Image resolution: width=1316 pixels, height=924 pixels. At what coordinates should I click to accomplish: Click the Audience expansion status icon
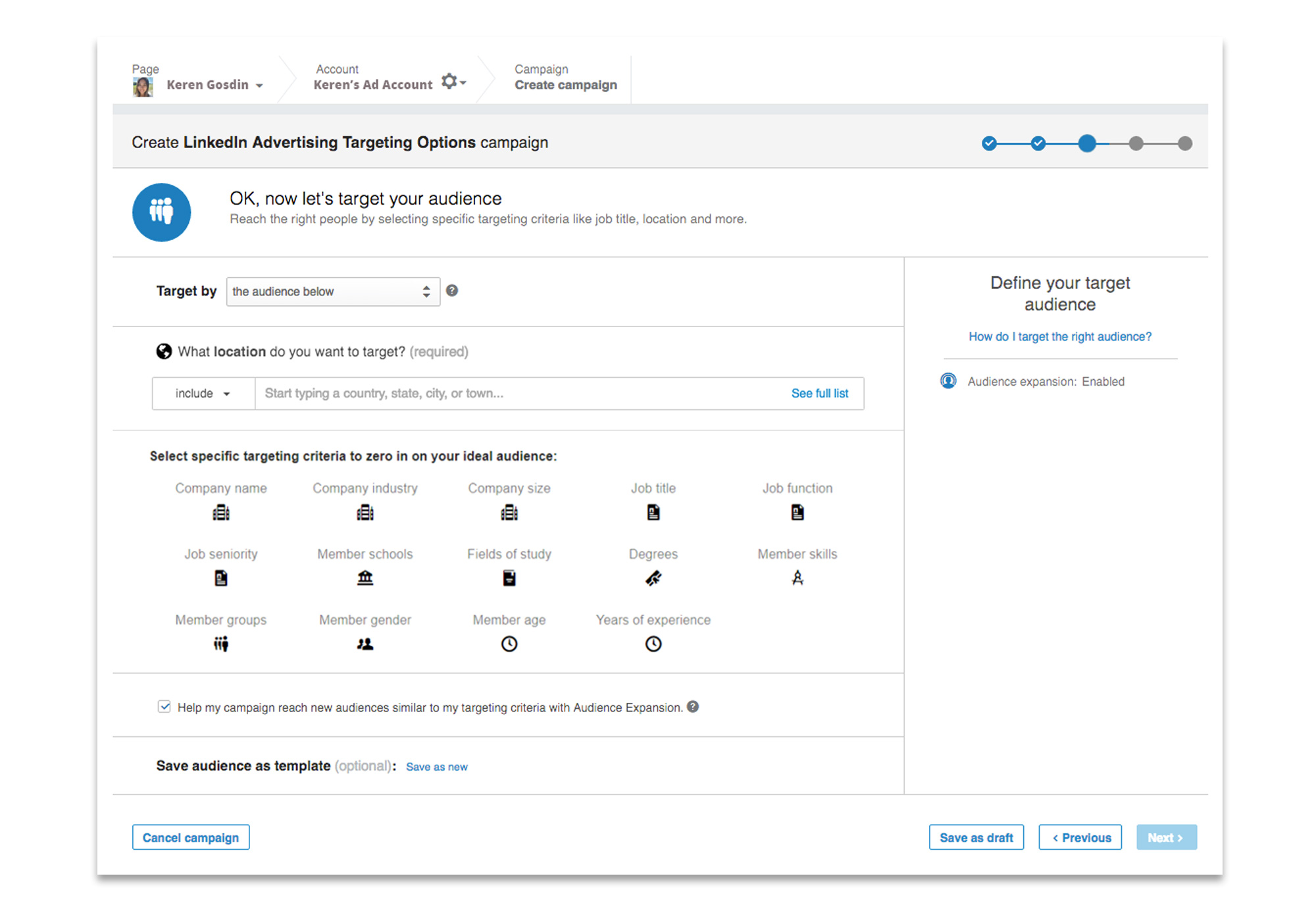(x=948, y=381)
